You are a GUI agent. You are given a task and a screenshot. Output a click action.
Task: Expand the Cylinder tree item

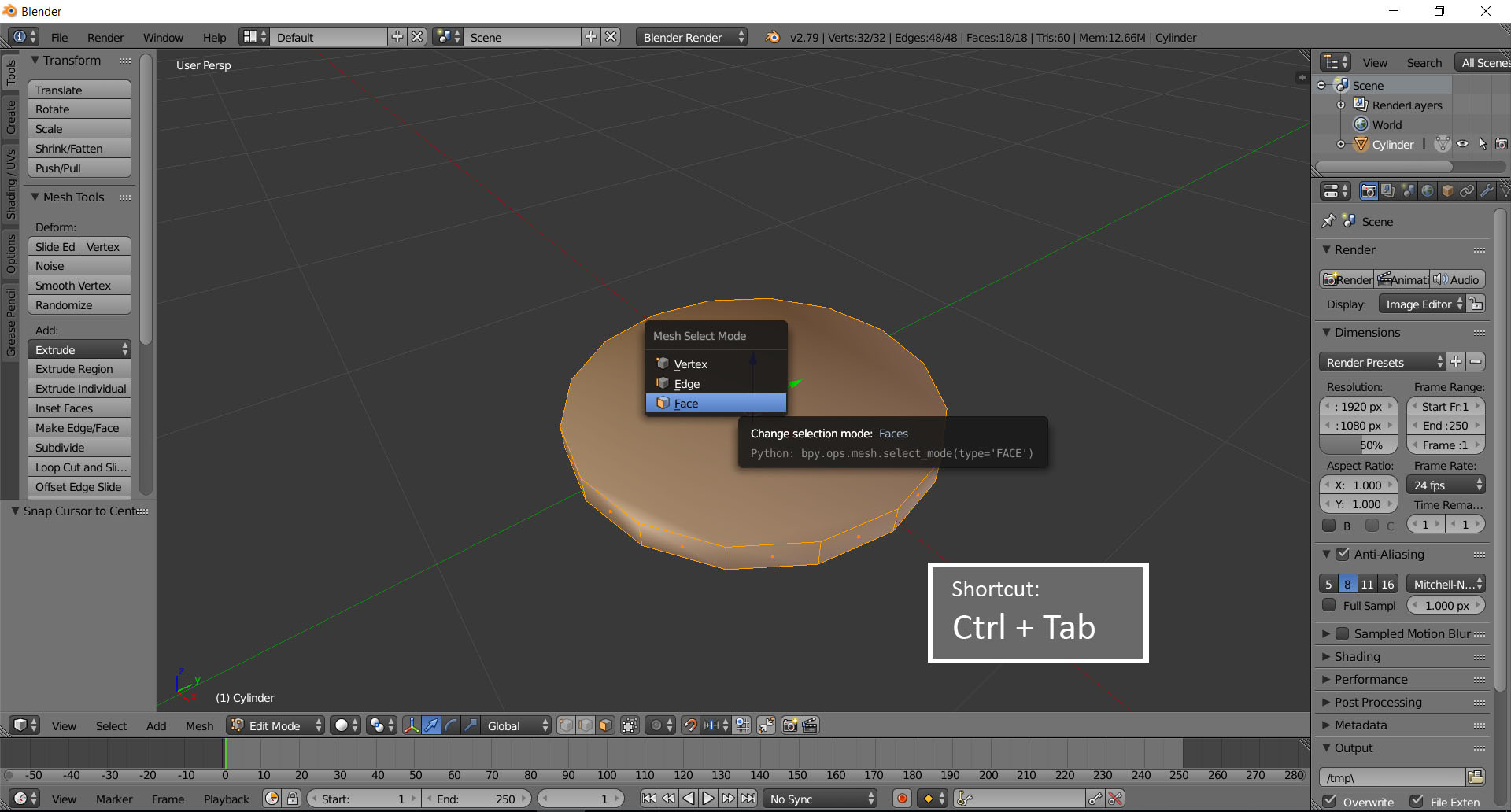[1341, 144]
